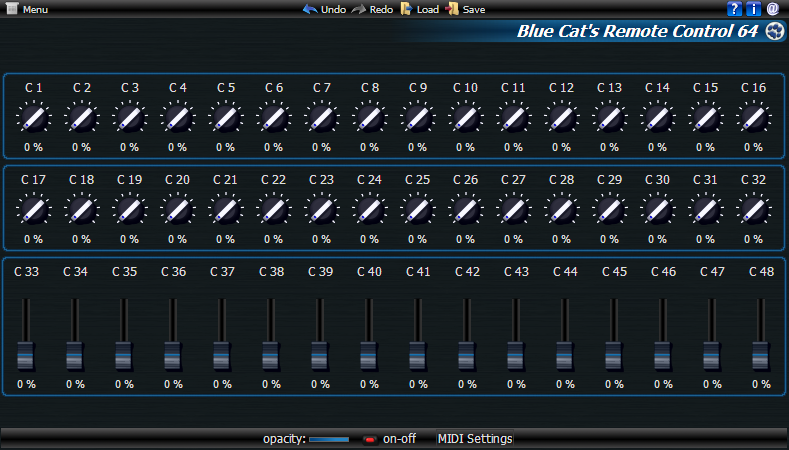Click the opacity slider bar
This screenshot has width=789, height=450.
[329, 439]
